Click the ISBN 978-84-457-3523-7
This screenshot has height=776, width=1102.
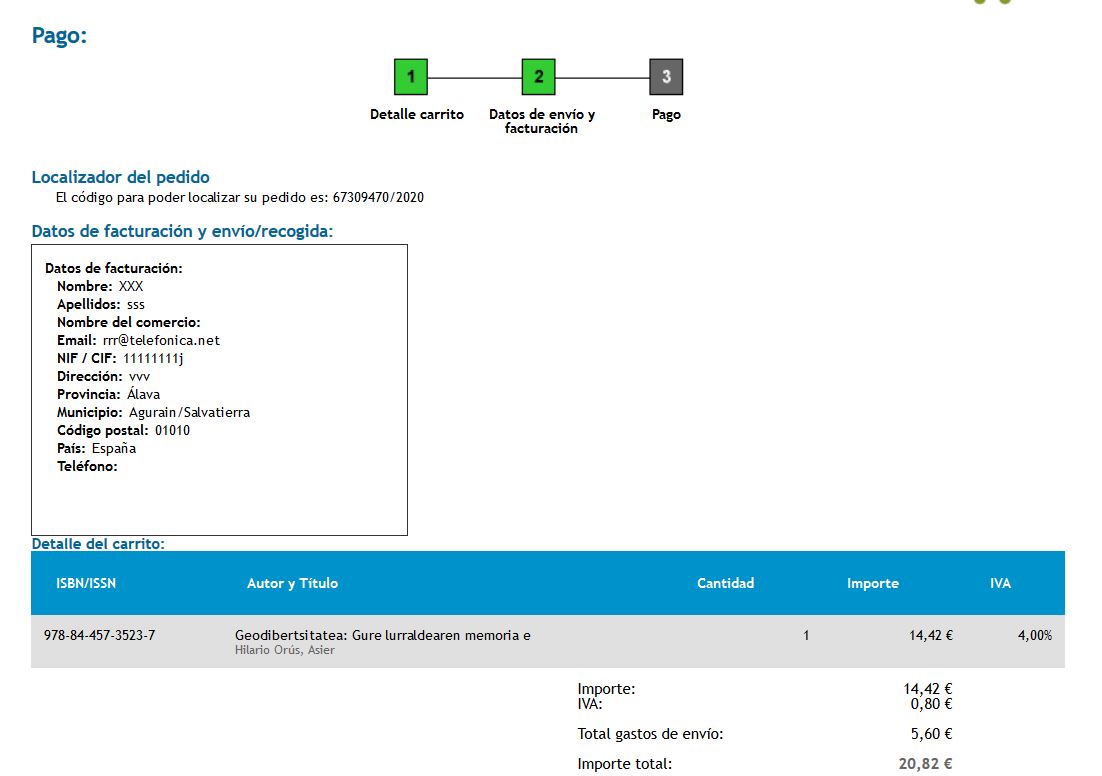tap(99, 635)
